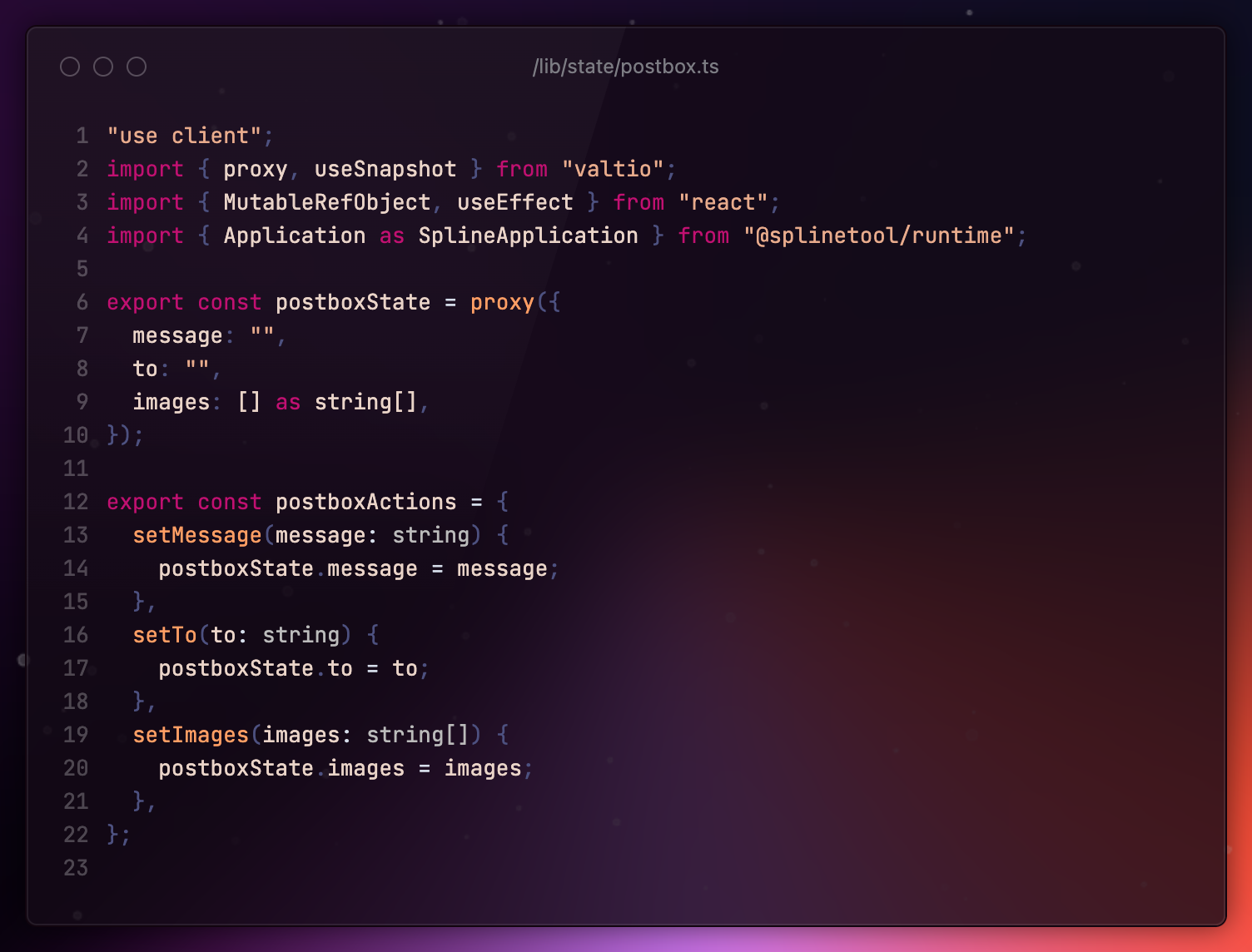This screenshot has width=1252, height=952.
Task: Click postboxState declaration on line 6
Action: (x=353, y=302)
